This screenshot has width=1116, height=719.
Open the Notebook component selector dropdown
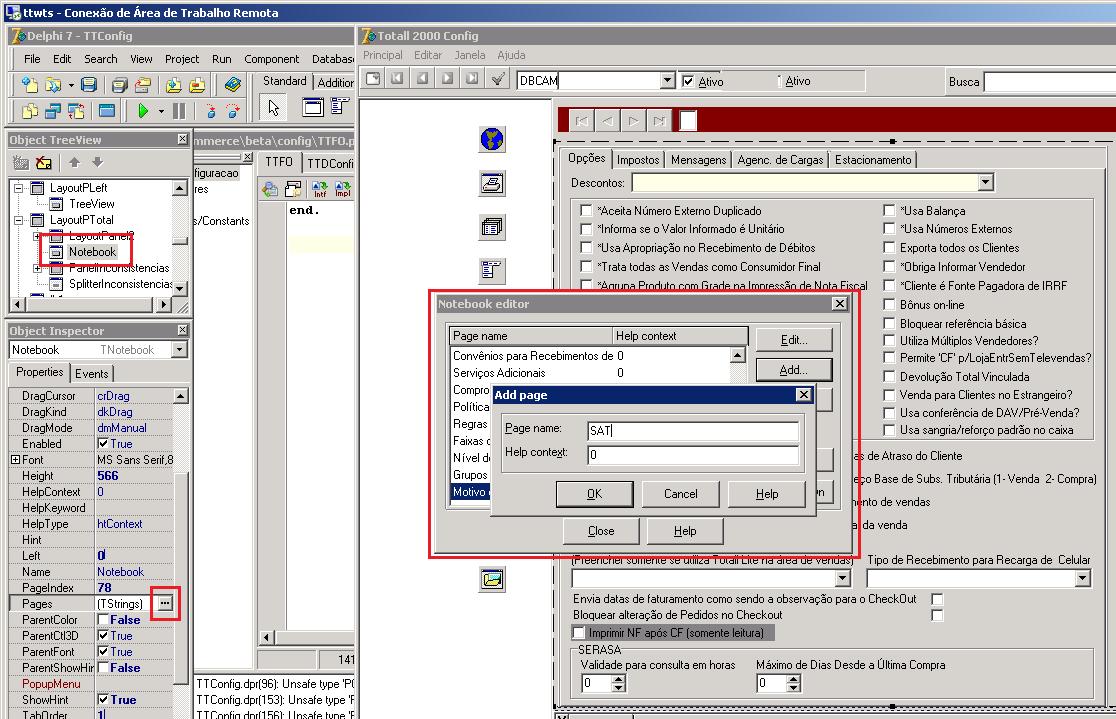click(x=179, y=350)
